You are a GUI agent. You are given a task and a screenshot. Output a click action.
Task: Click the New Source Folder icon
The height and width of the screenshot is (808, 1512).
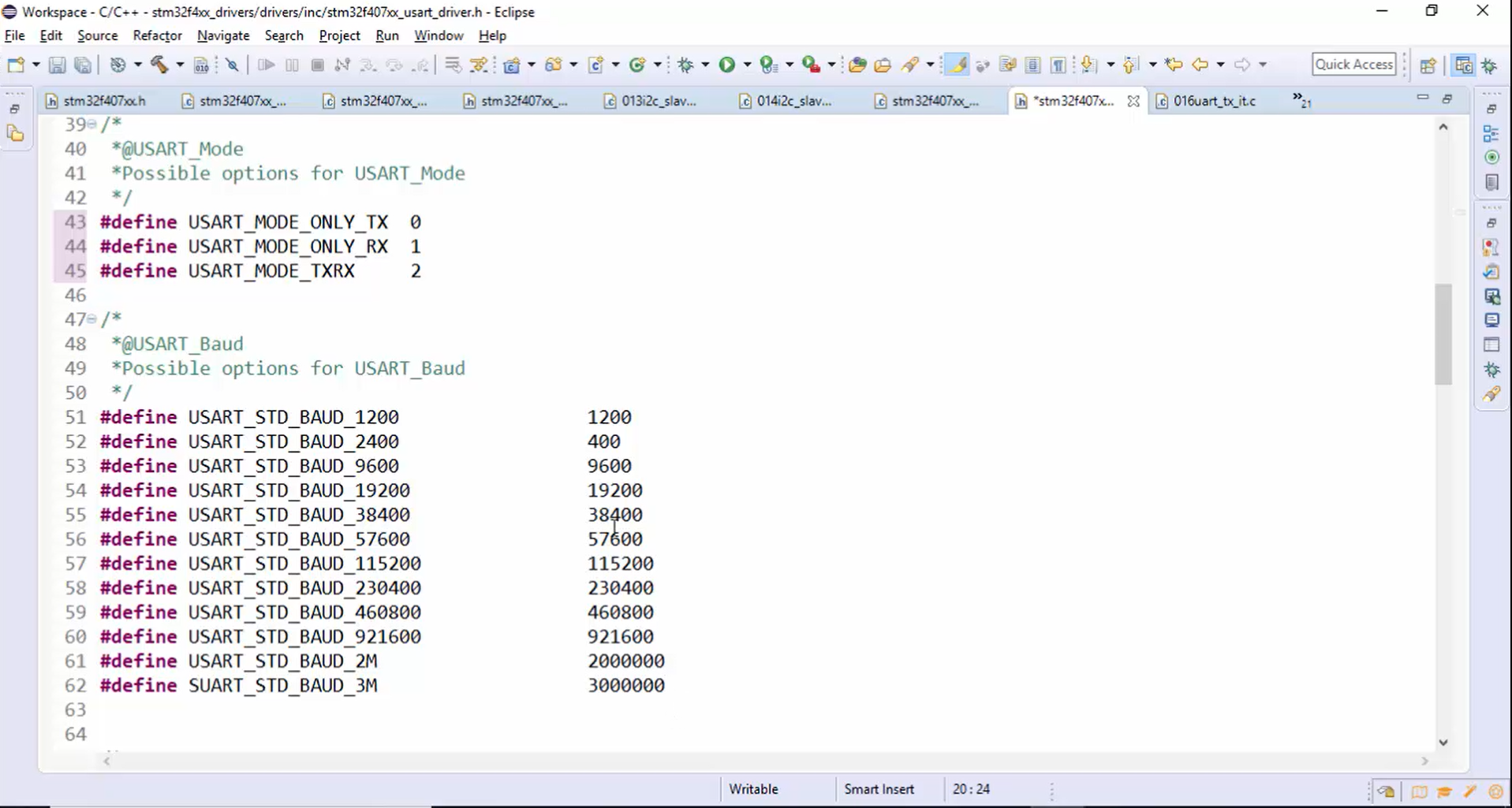[x=554, y=65]
